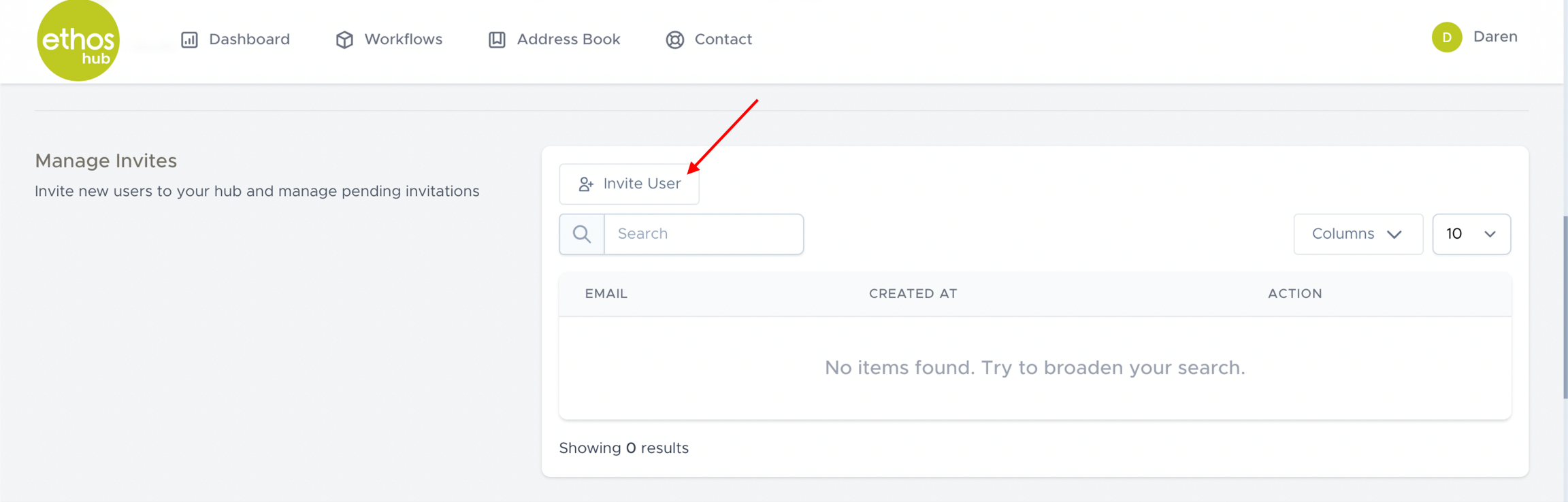Viewport: 1568px width, 502px height.
Task: Open the Workflows menu label
Action: tap(403, 39)
